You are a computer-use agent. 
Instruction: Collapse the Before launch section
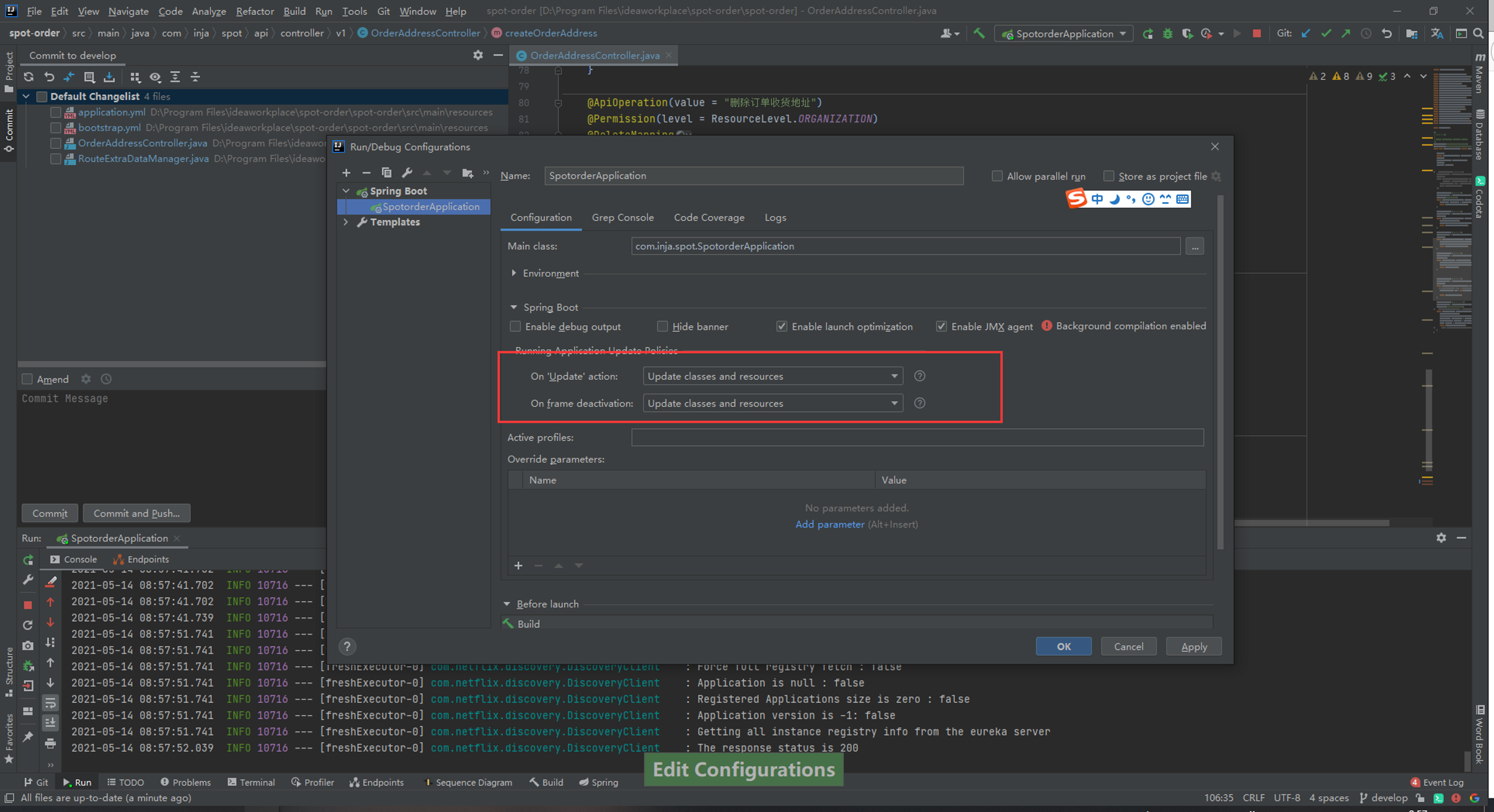[x=507, y=604]
